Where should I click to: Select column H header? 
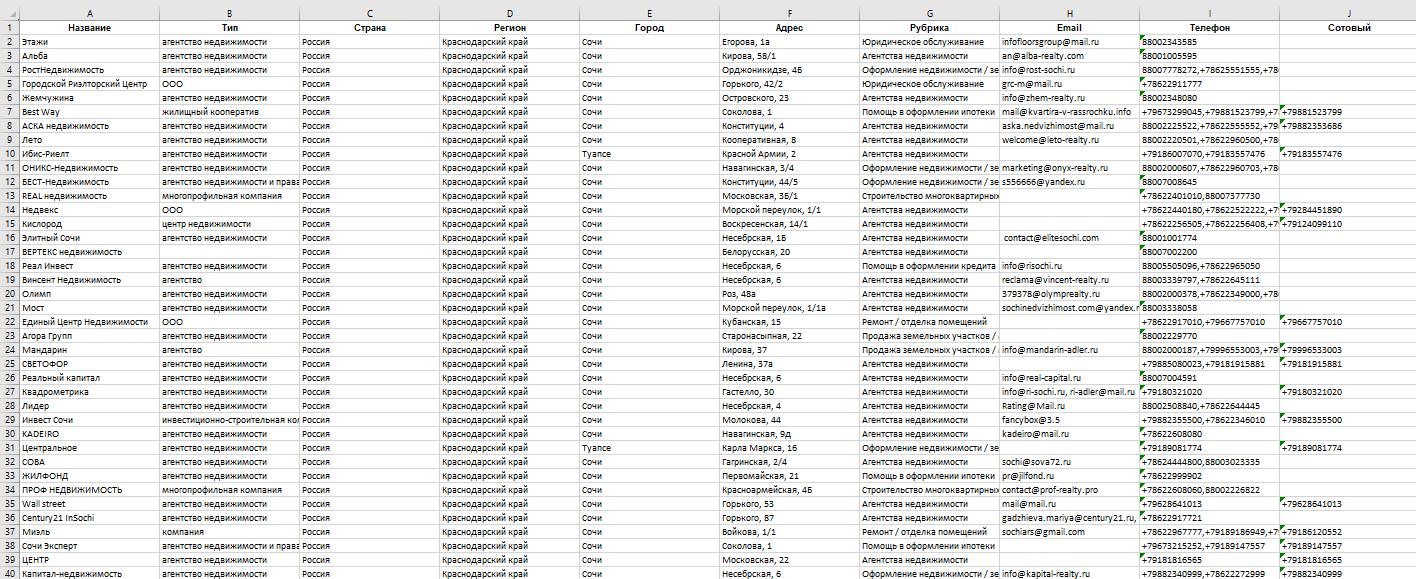(1068, 13)
